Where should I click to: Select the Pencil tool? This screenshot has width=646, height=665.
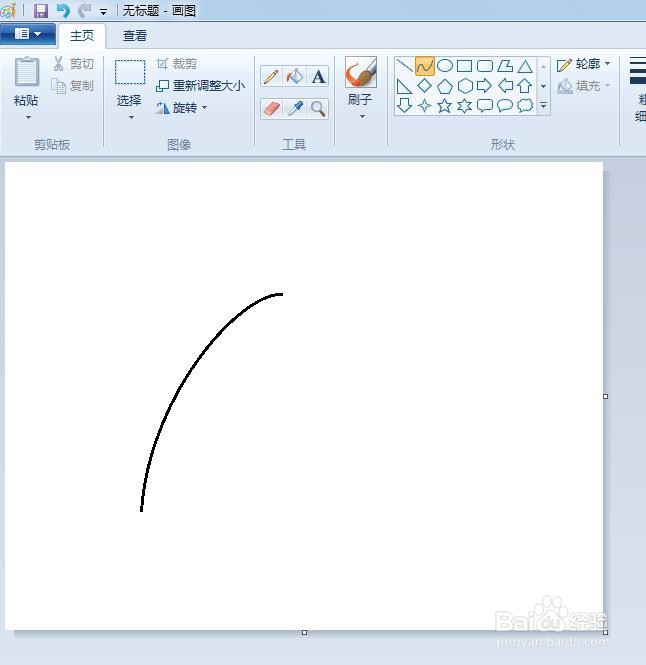pyautogui.click(x=271, y=77)
